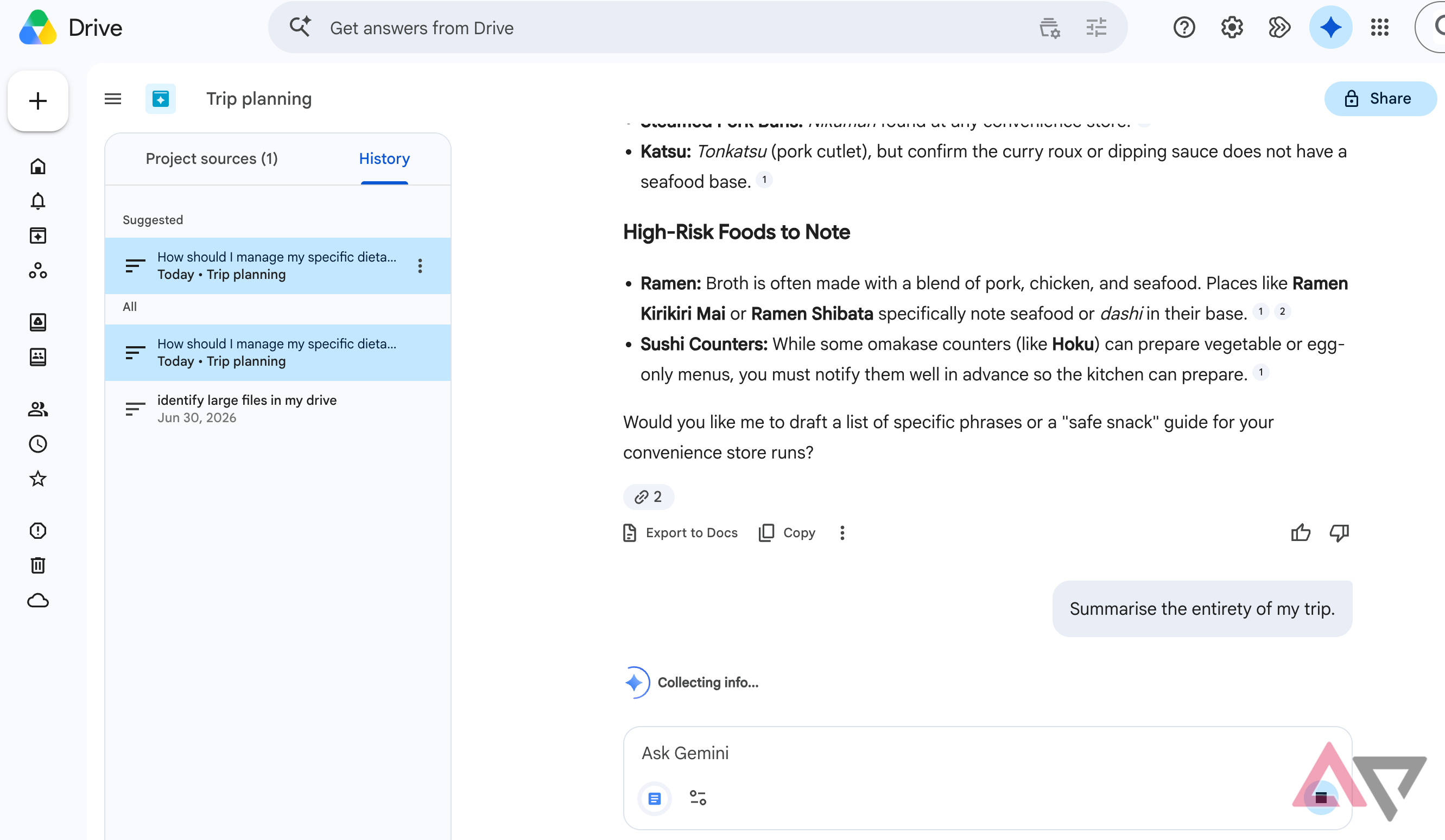
Task: Click the Trip planning title
Action: (259, 99)
